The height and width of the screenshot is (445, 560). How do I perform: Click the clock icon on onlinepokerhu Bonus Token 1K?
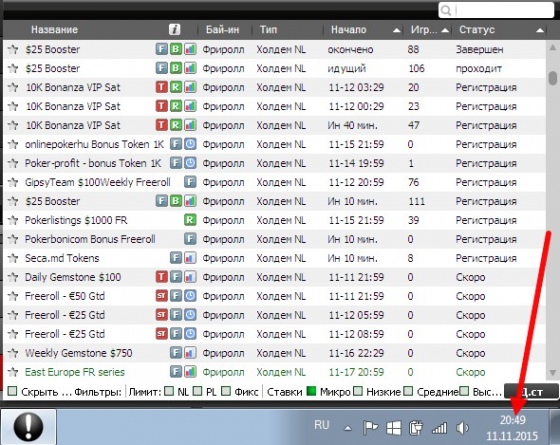pyautogui.click(x=190, y=144)
